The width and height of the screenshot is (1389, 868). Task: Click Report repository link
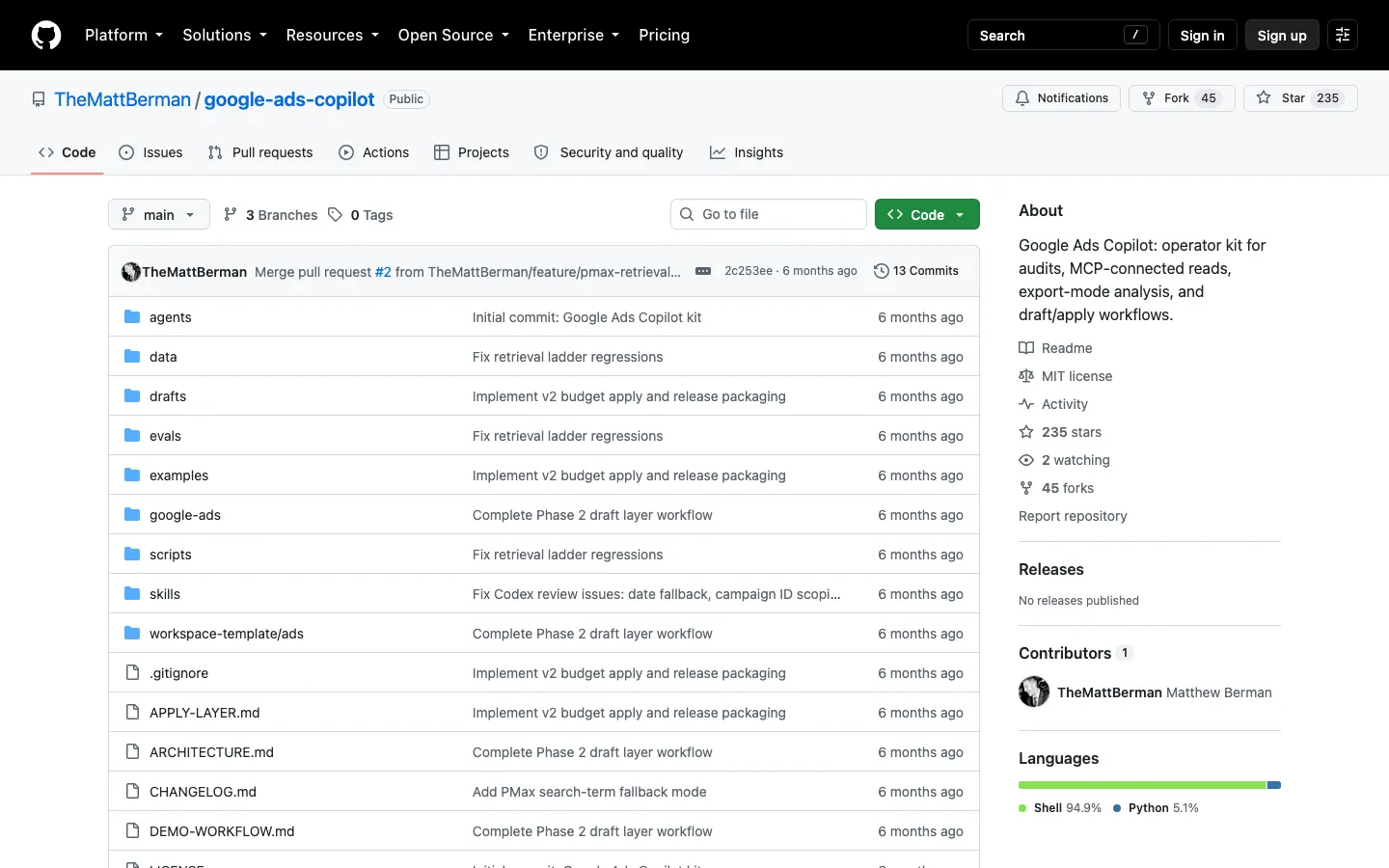click(1073, 516)
